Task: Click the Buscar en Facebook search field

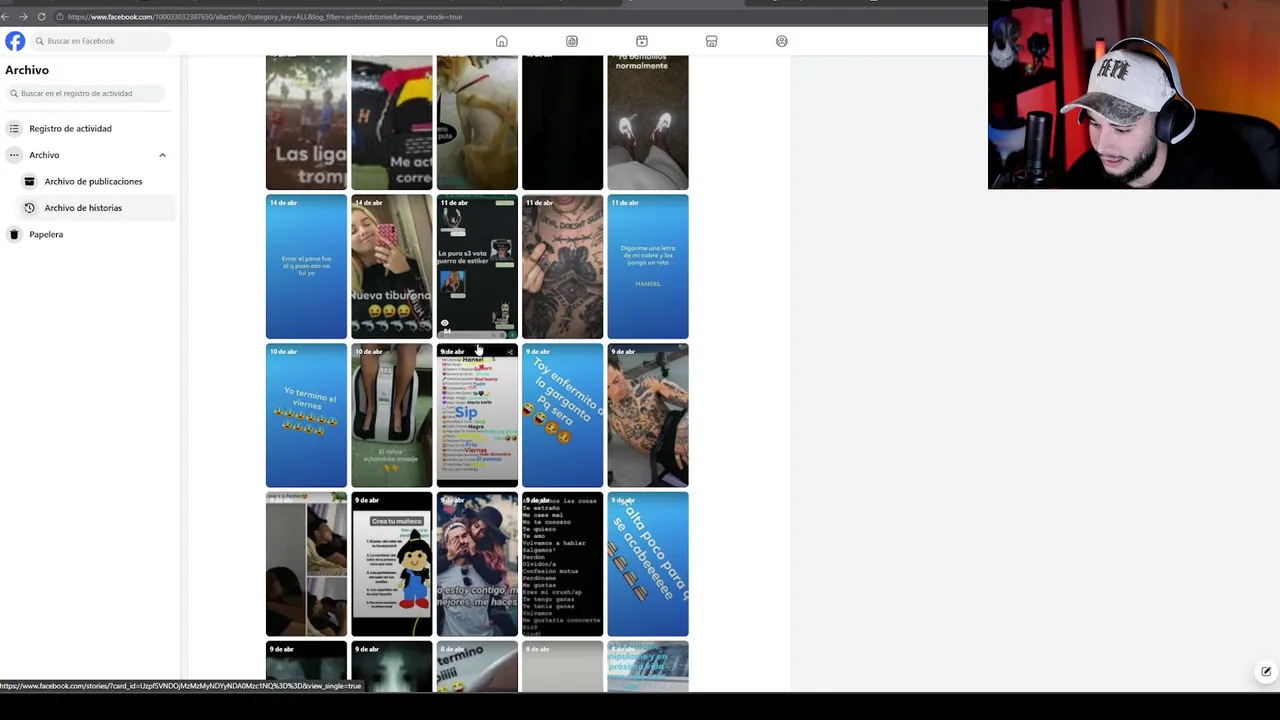Action: pyautogui.click(x=100, y=41)
